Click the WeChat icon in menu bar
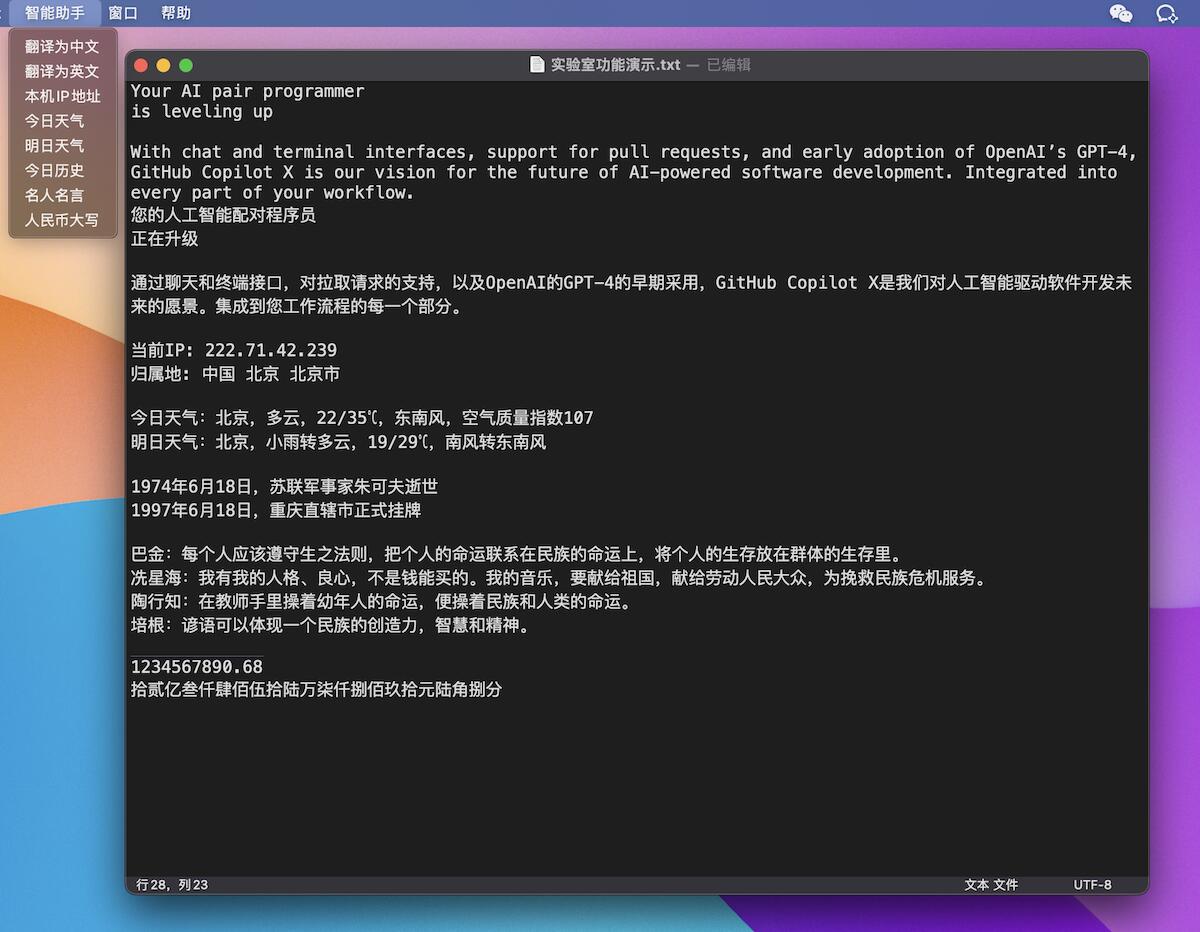The width and height of the screenshot is (1200, 932). point(1122,13)
